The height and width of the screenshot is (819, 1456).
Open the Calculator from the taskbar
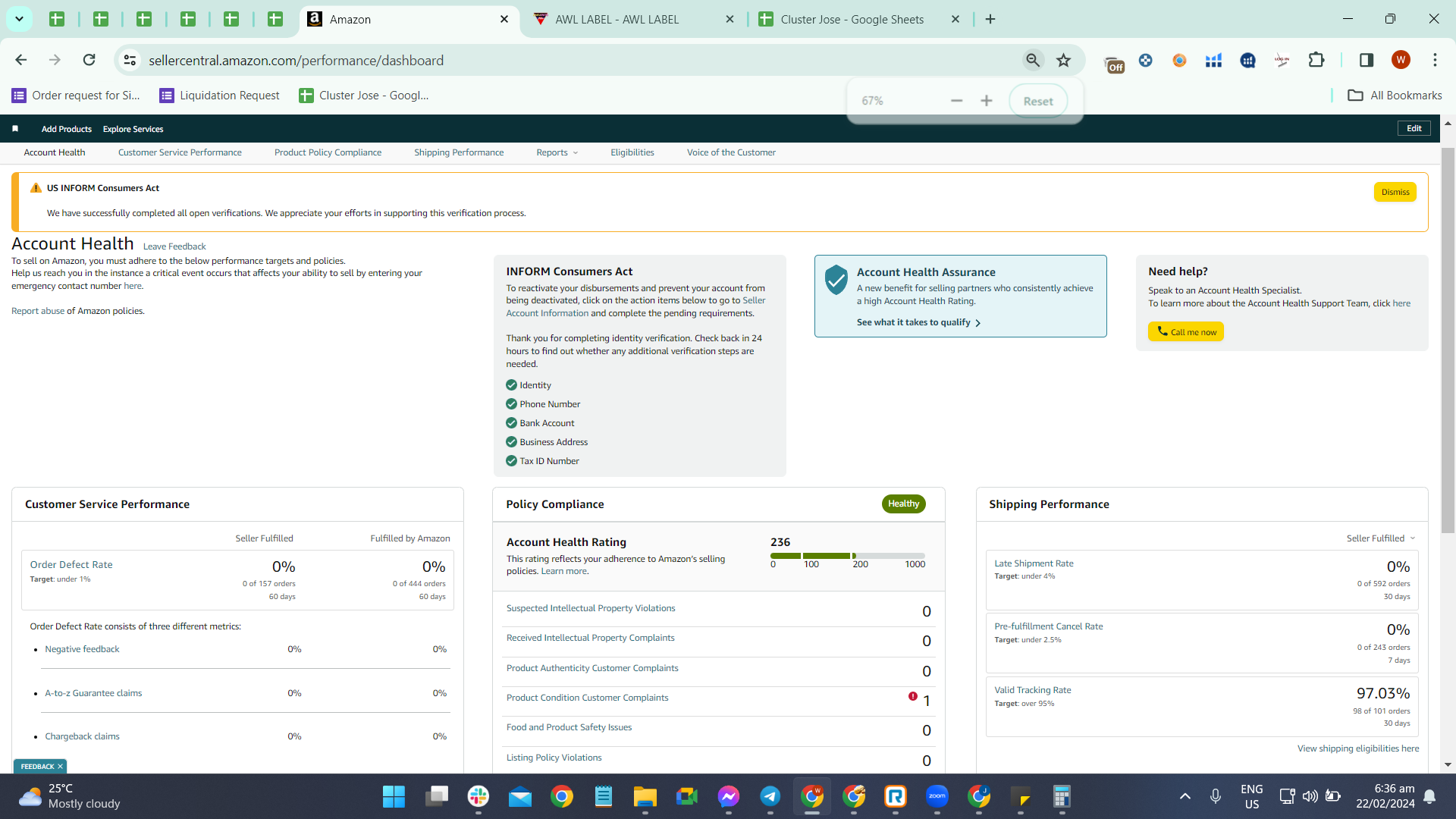[1062, 796]
